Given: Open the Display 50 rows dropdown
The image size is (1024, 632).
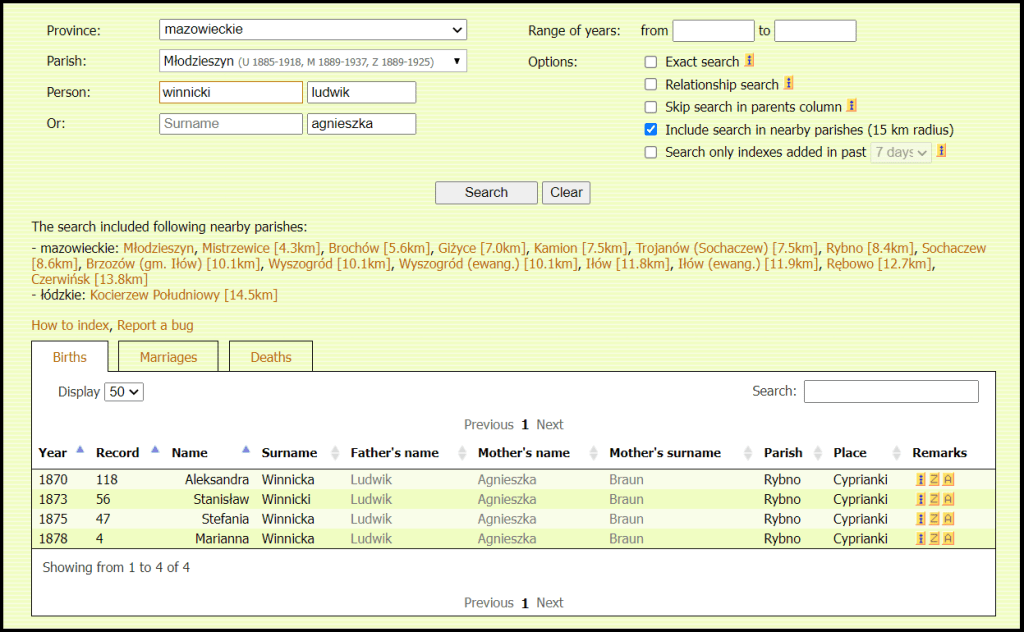Looking at the screenshot, I should point(125,392).
